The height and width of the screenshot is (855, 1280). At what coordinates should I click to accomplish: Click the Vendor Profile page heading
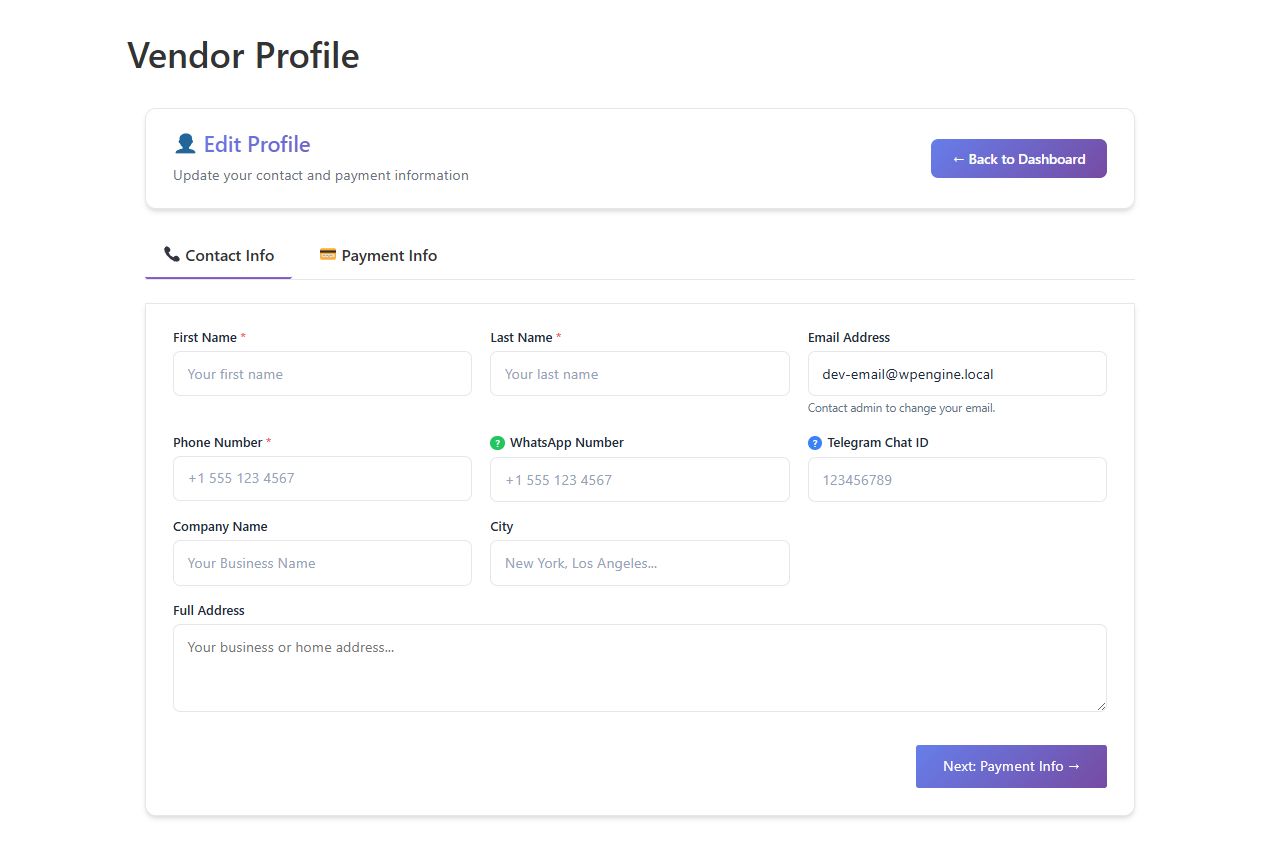(243, 55)
